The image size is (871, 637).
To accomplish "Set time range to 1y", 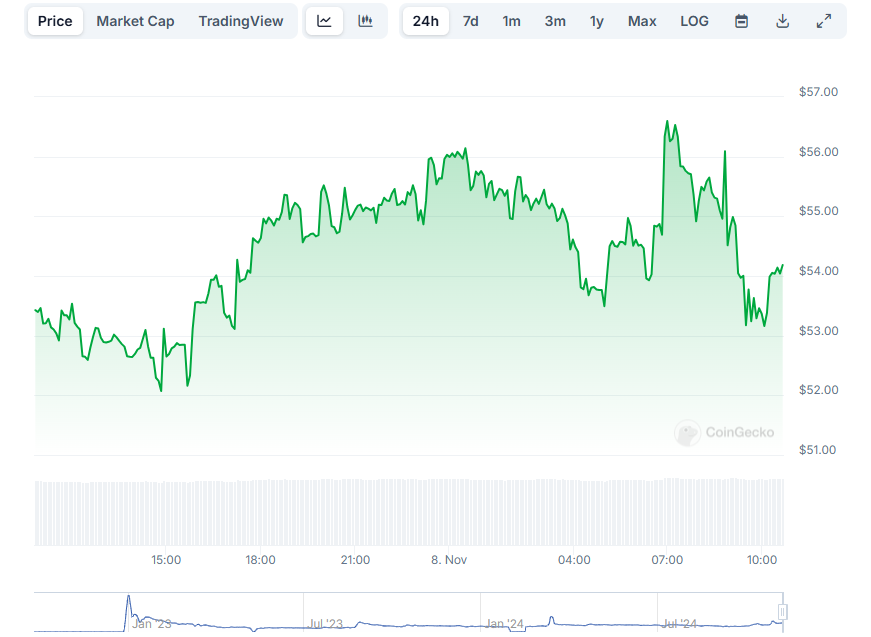I will tap(597, 21).
